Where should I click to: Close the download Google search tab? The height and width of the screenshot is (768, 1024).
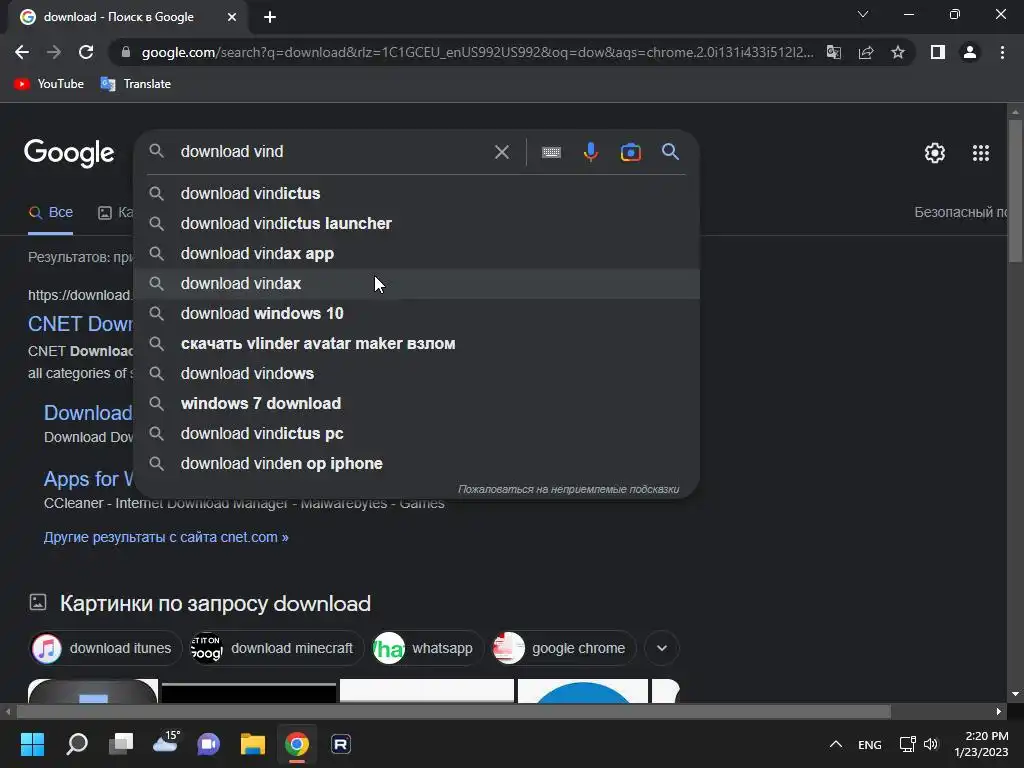pos(231,18)
